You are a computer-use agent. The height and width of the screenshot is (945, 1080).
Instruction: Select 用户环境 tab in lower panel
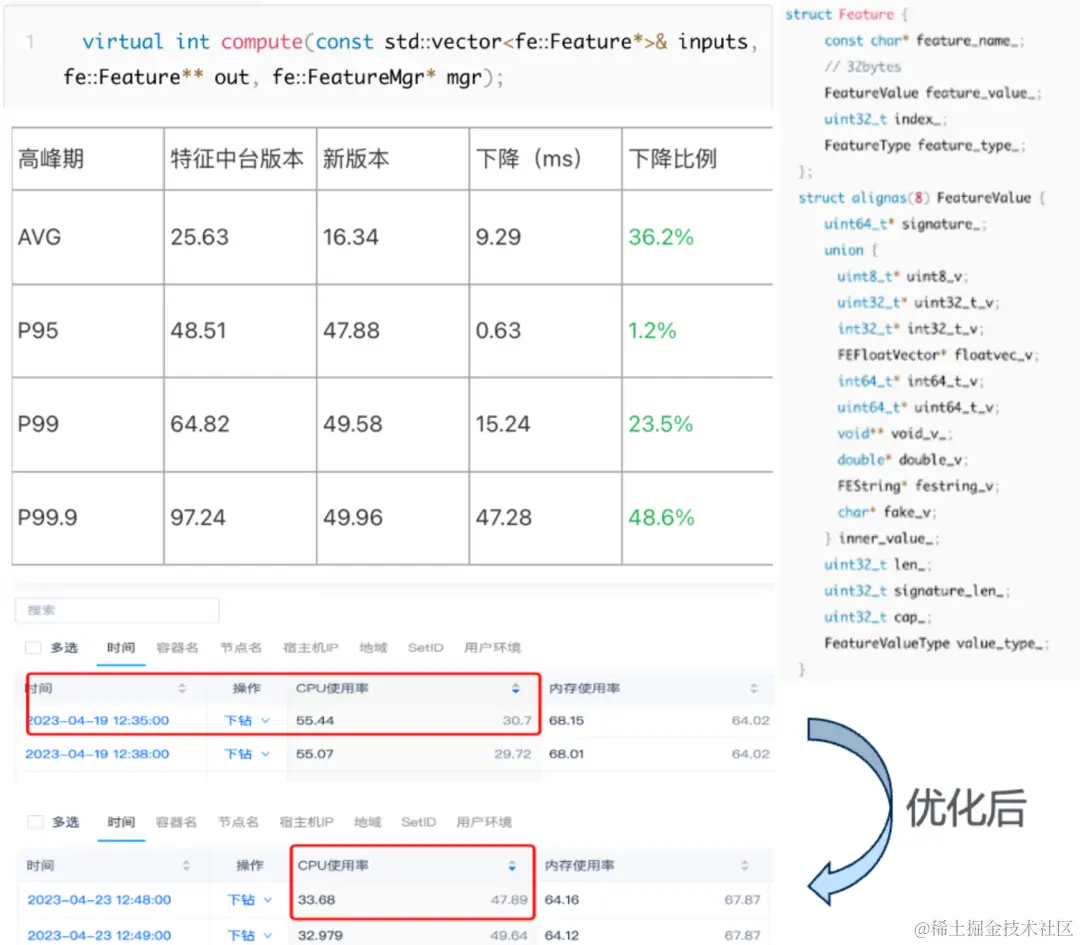484,822
